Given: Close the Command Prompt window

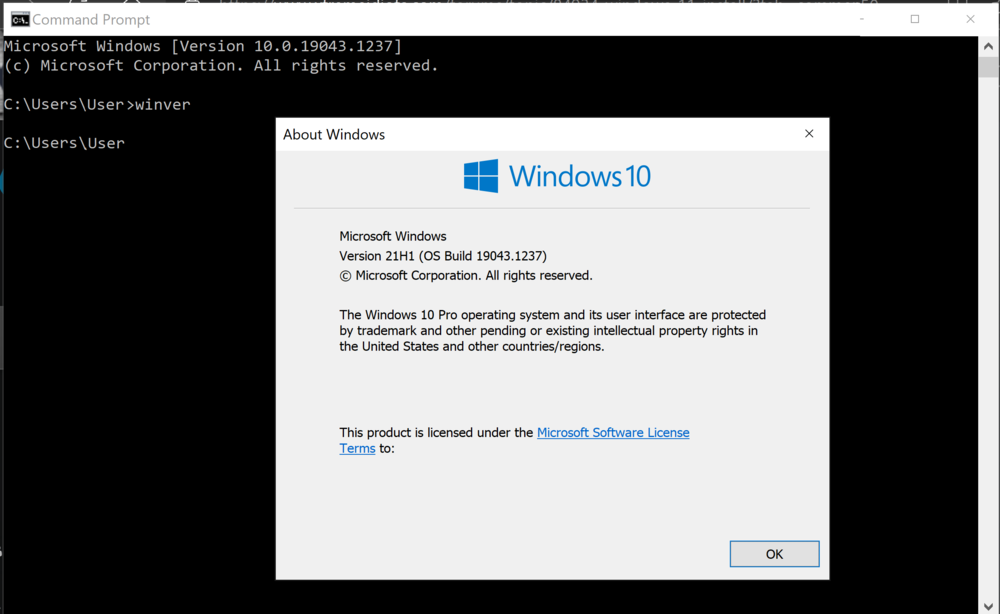Looking at the screenshot, I should pos(970,19).
